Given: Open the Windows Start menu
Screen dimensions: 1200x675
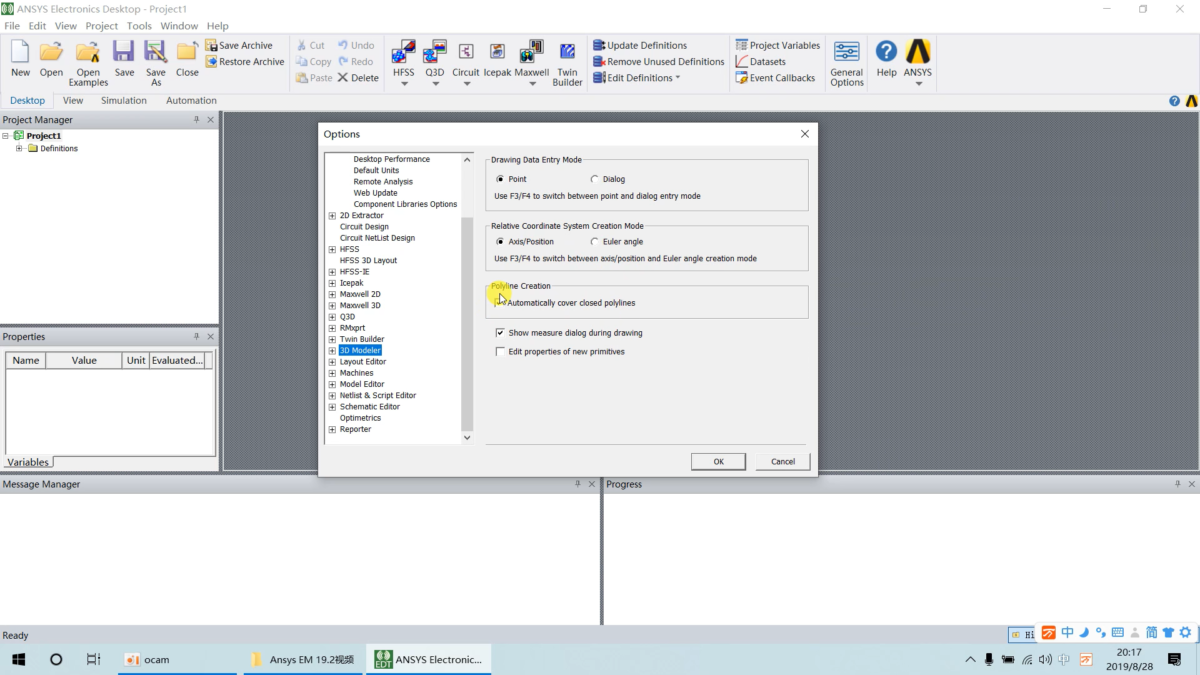Looking at the screenshot, I should click(18, 659).
